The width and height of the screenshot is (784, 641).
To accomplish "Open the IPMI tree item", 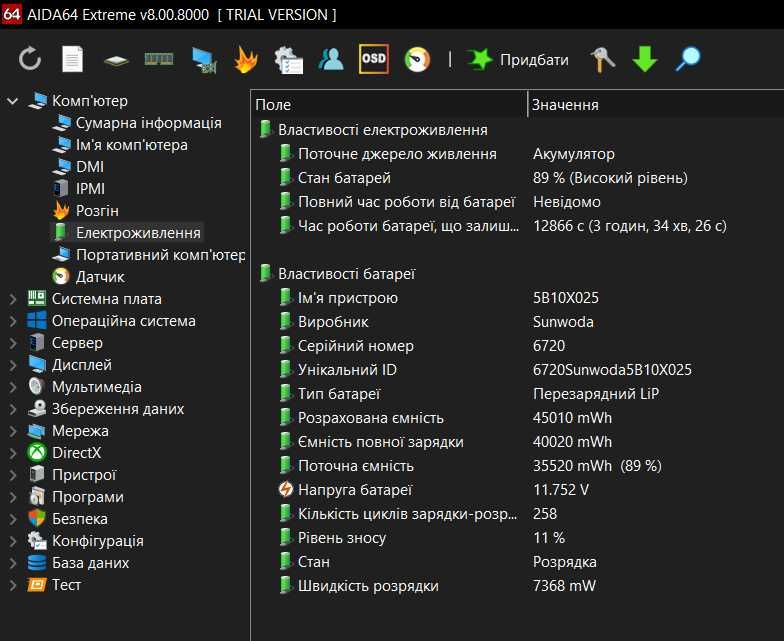I will point(90,189).
